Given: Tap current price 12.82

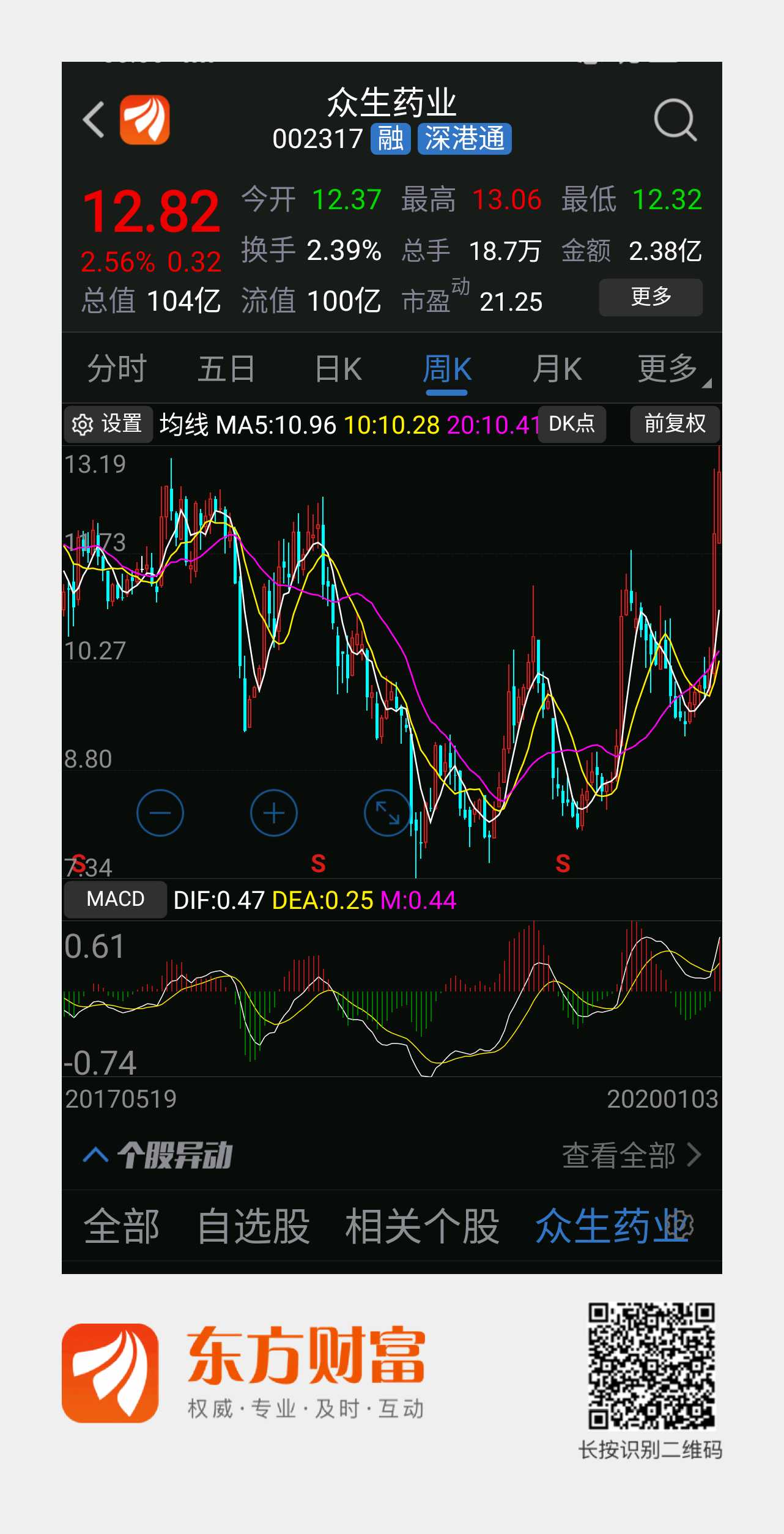Looking at the screenshot, I should click(151, 212).
